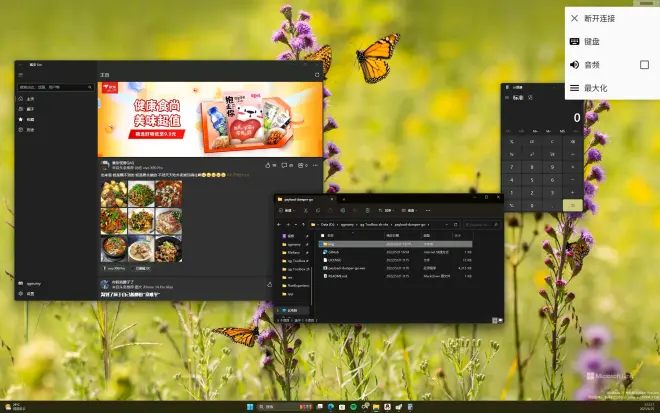
Task: Open the calculator navigation hamburger menu
Action: pyautogui.click(x=507, y=98)
